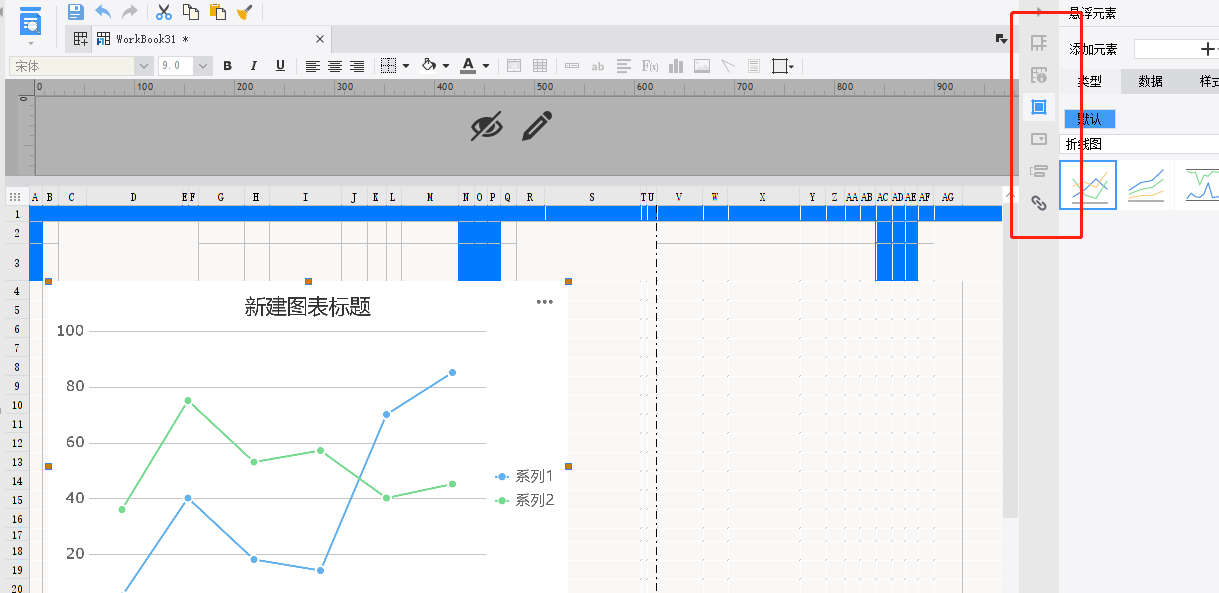Insert rich text with the lines icon
This screenshot has width=1219, height=593.
[624, 66]
